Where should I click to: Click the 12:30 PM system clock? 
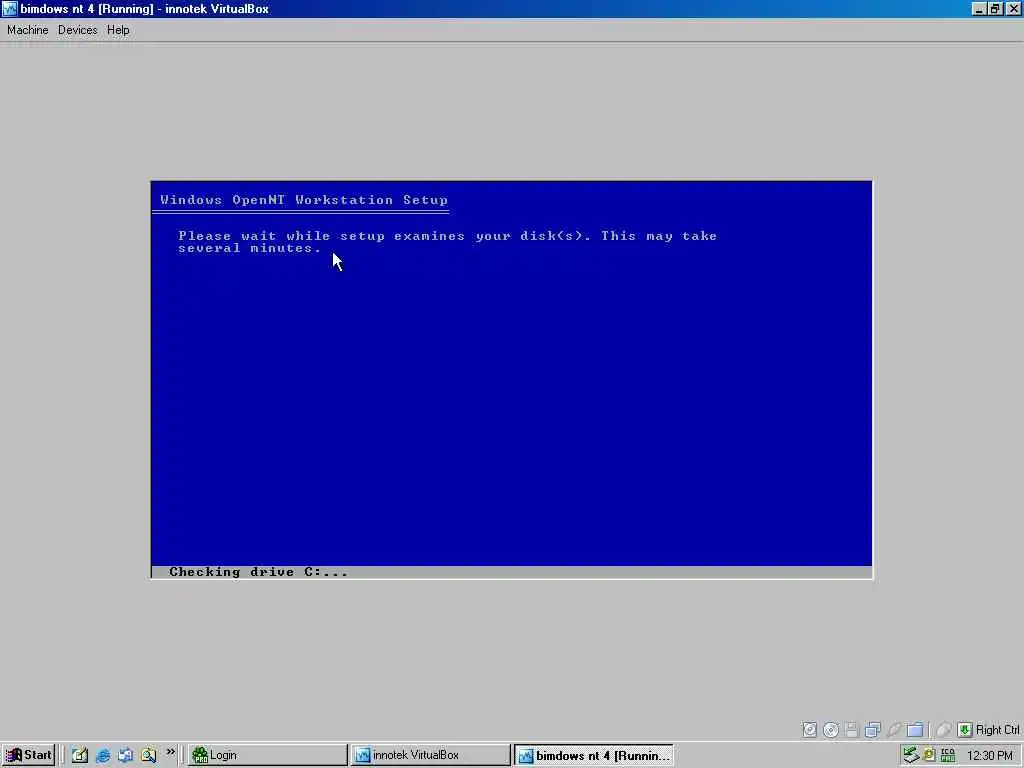coord(989,755)
